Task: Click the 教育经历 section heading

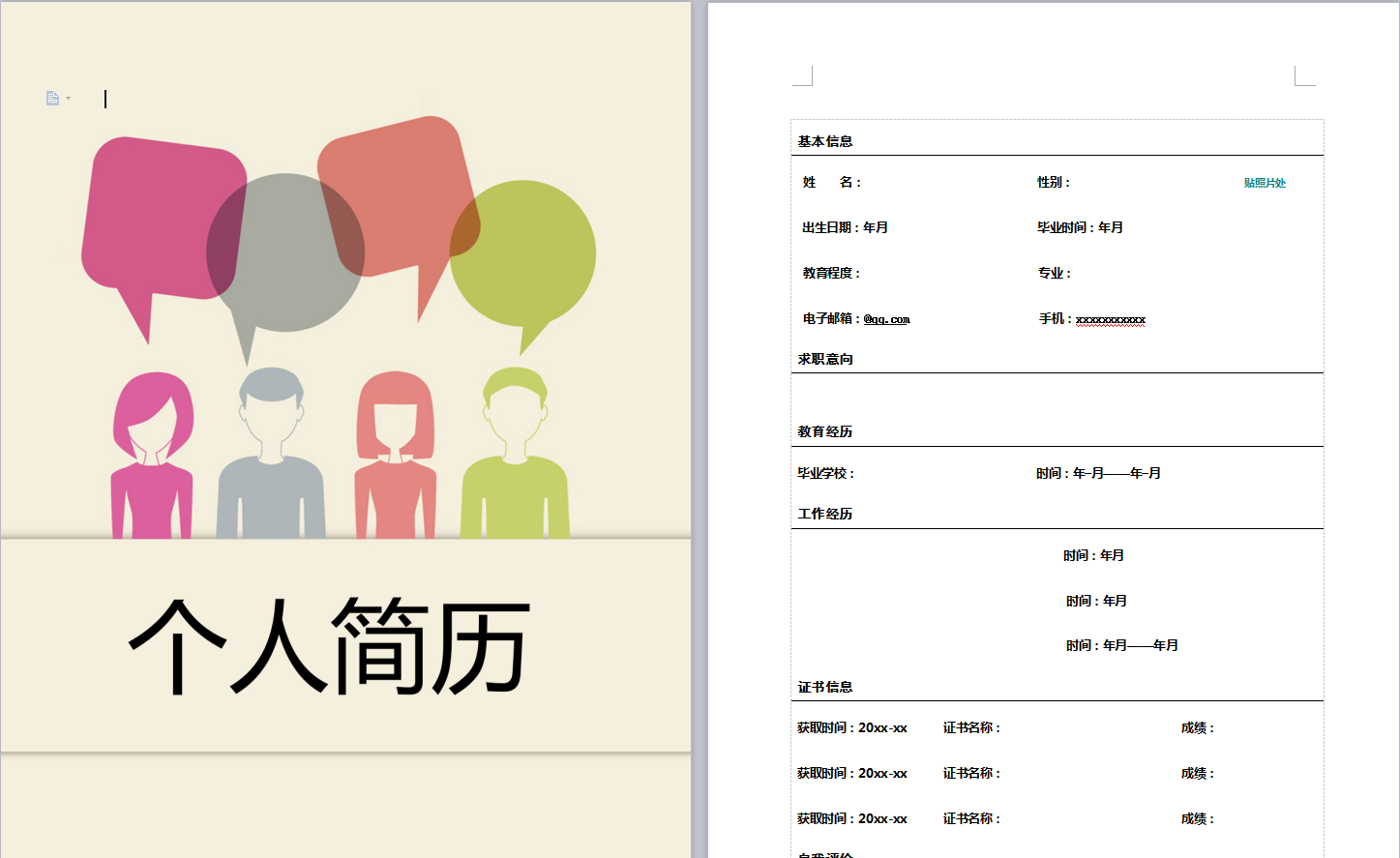Action: [825, 431]
